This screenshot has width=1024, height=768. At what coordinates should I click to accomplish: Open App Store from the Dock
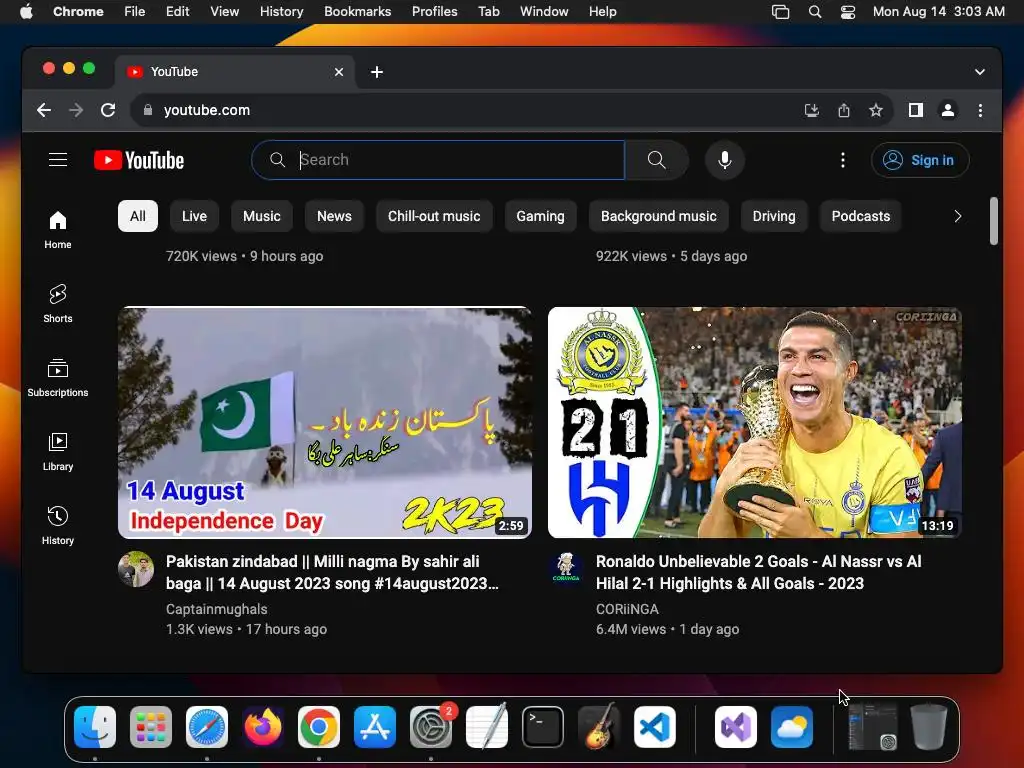point(375,727)
